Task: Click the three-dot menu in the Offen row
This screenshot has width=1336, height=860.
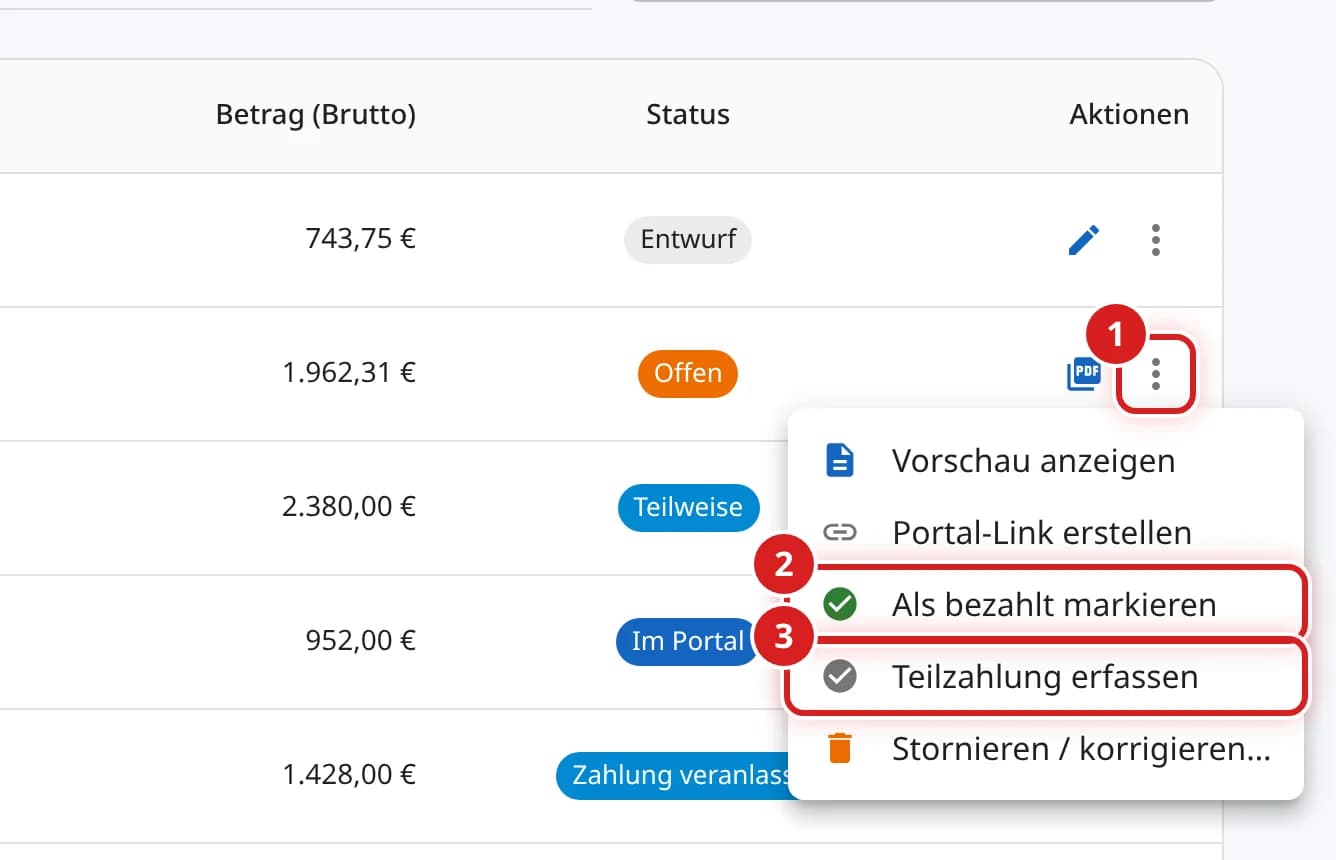Action: pyautogui.click(x=1156, y=374)
